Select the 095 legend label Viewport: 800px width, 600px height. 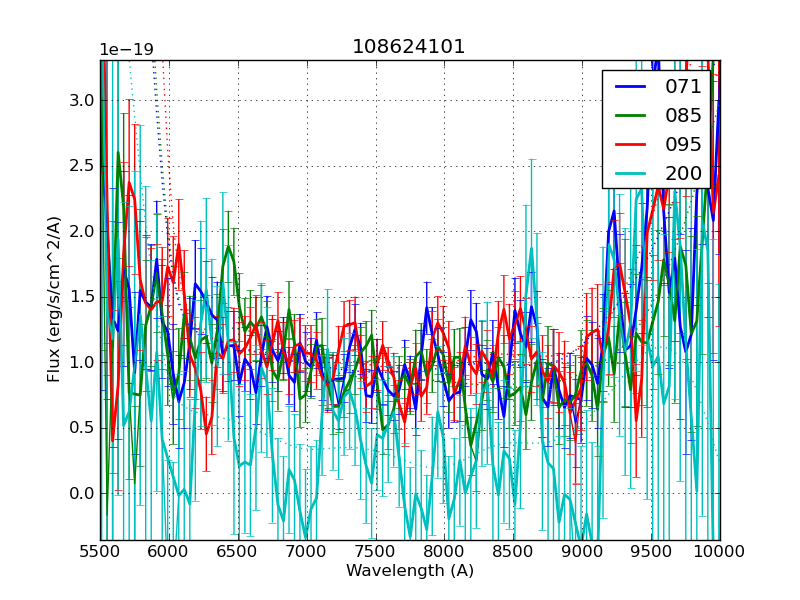683,144
